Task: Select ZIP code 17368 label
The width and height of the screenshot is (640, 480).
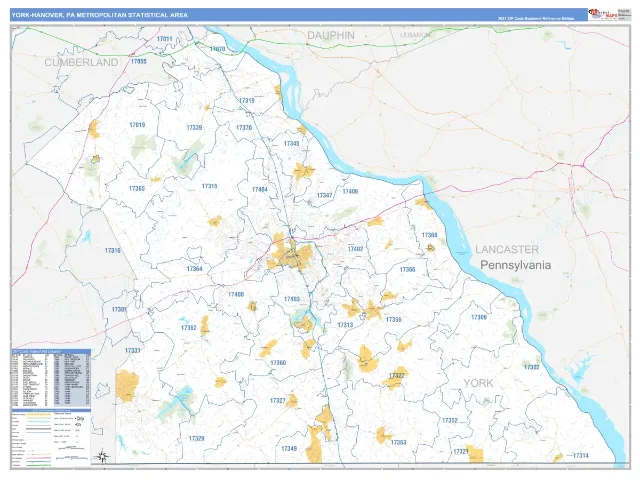Action: [429, 235]
